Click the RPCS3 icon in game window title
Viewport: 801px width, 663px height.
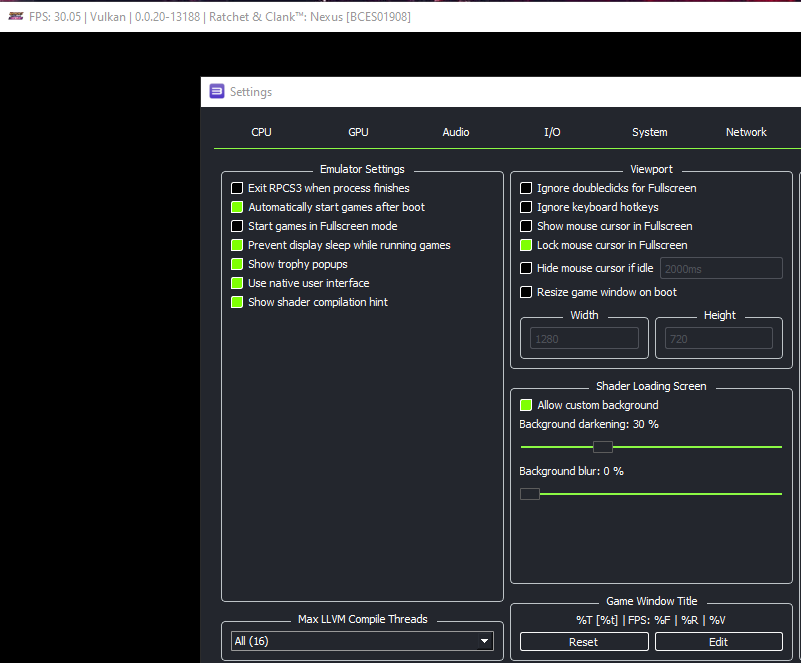point(16,16)
